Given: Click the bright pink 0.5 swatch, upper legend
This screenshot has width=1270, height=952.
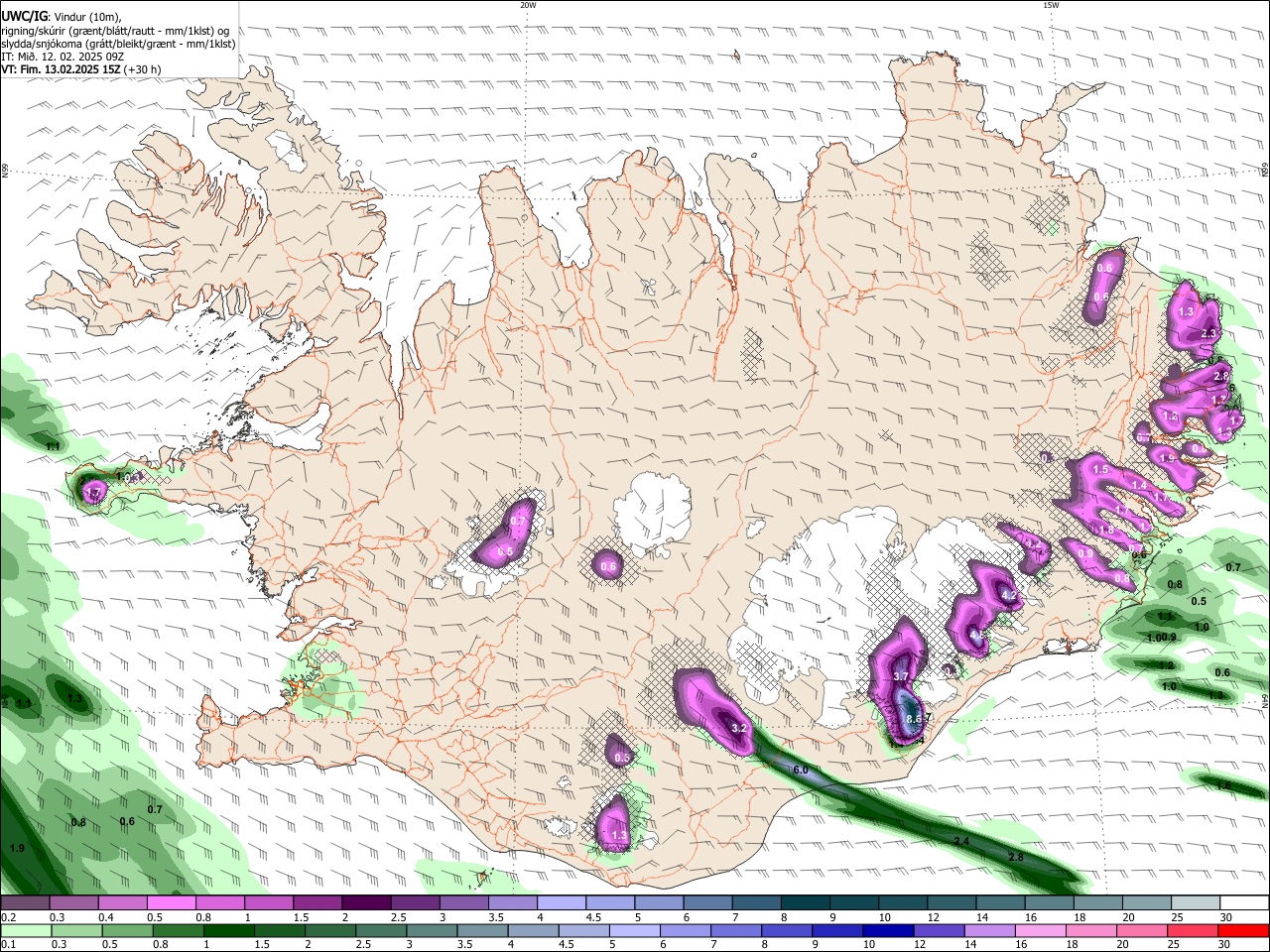Looking at the screenshot, I should click(x=171, y=903).
